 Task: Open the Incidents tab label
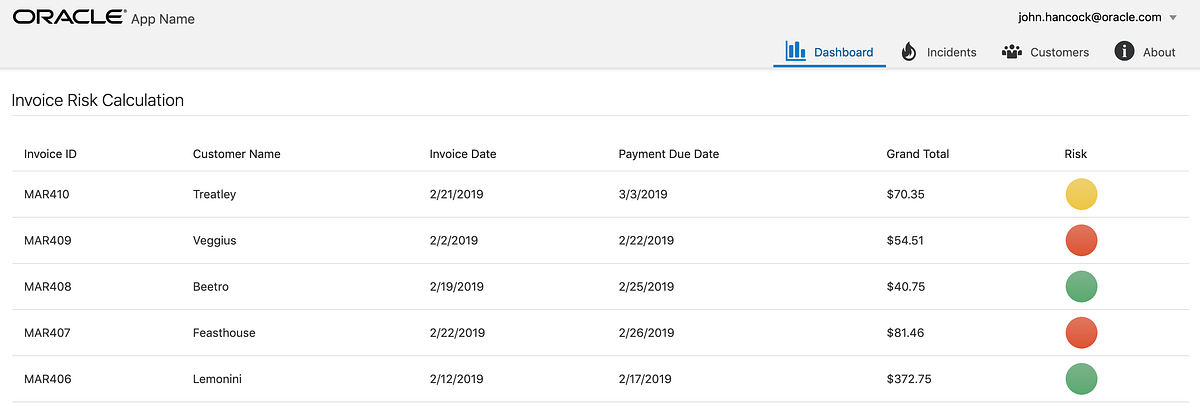coord(951,52)
